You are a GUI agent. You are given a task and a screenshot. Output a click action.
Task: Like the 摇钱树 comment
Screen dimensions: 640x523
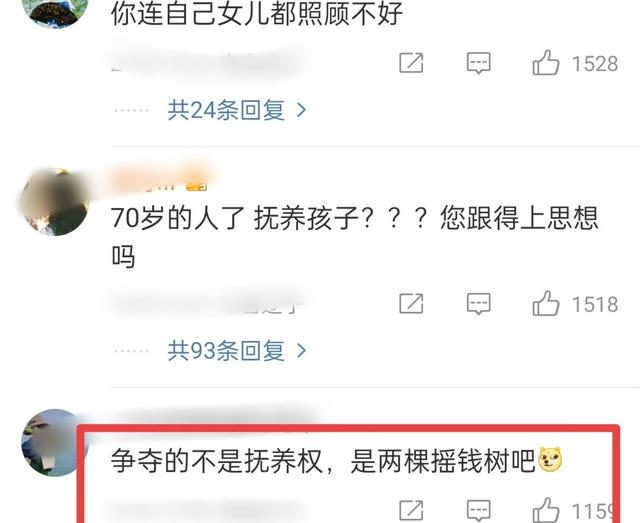546,510
